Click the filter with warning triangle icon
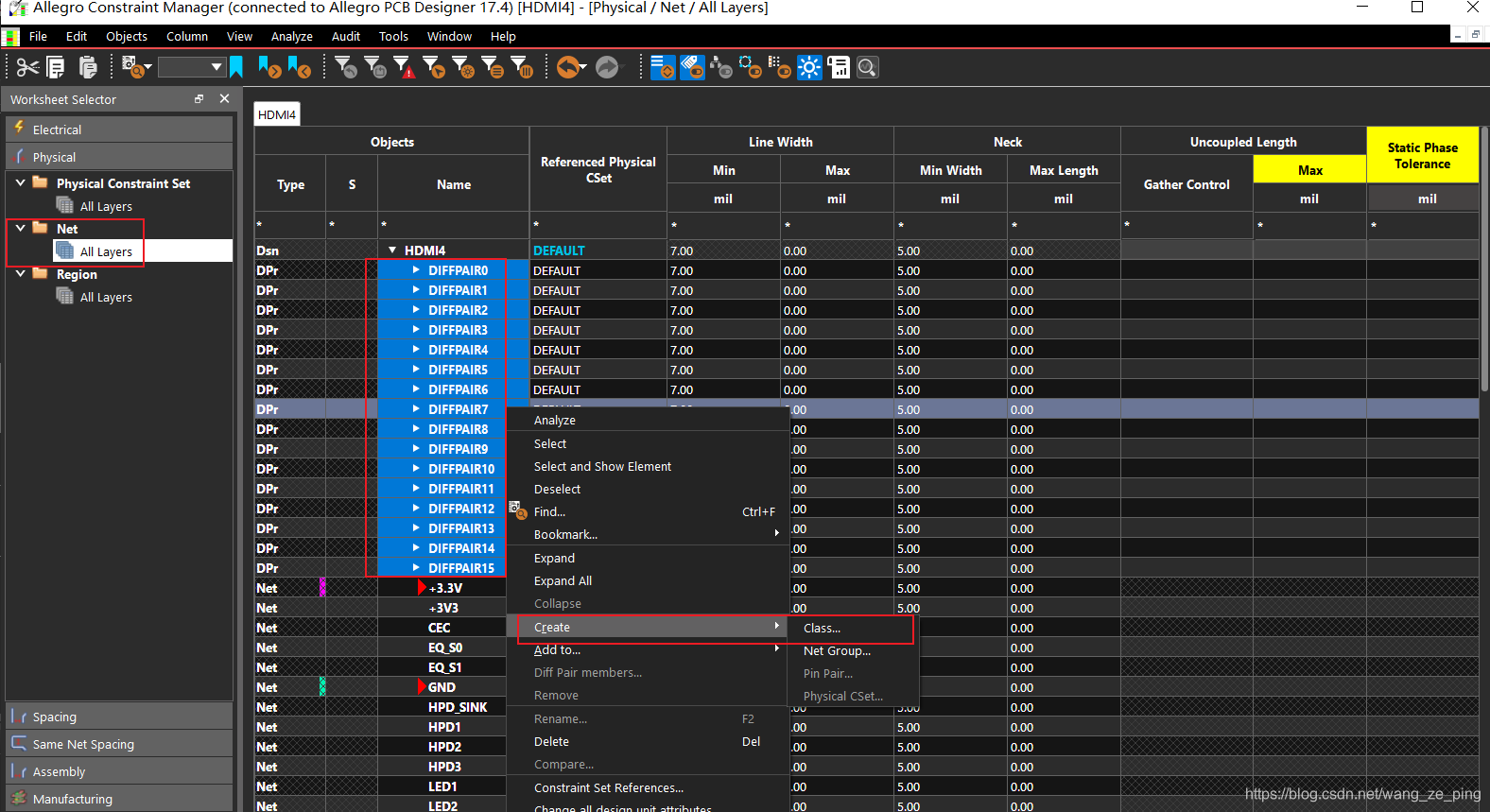This screenshot has width=1490, height=812. [x=405, y=68]
